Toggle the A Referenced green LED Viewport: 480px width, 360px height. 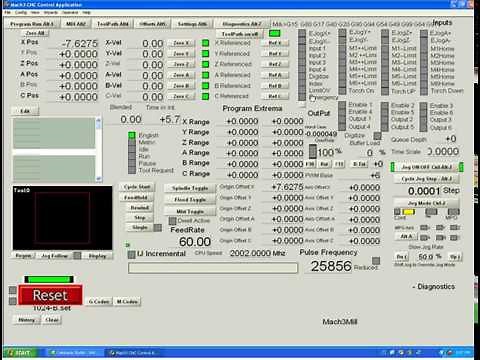205,75
